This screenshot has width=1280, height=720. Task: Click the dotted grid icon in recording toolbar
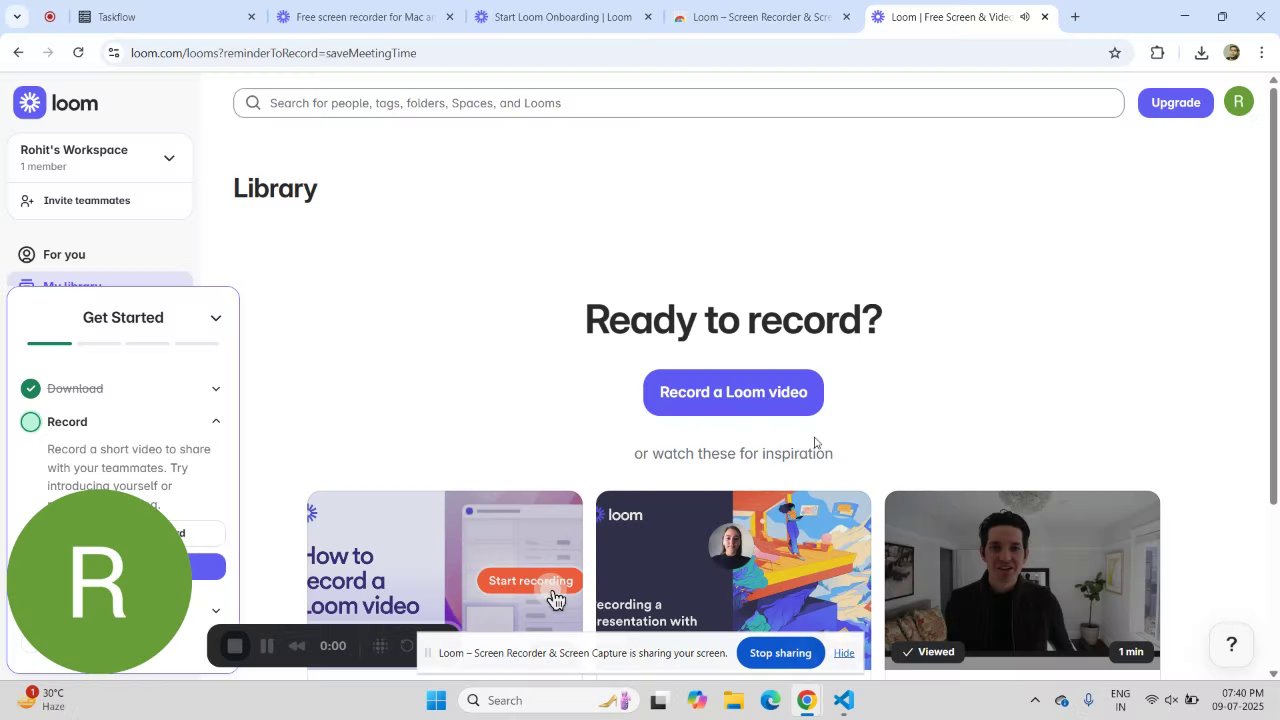coord(380,646)
